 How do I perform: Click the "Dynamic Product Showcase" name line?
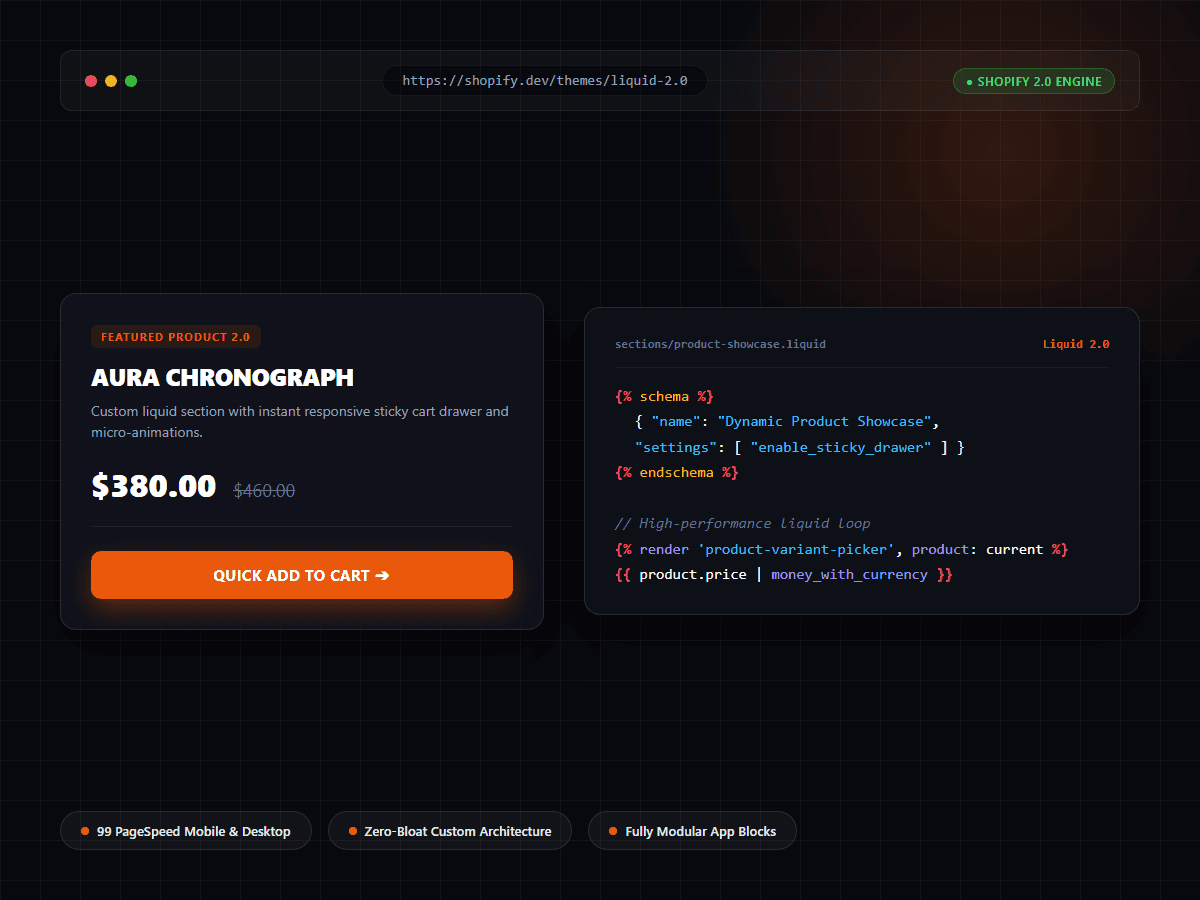[787, 421]
